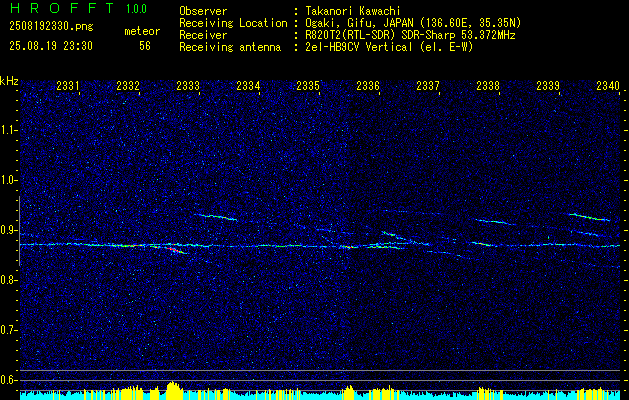Click the 1.1 kHz frequency axis label
This screenshot has width=629, height=400.
coord(8,130)
